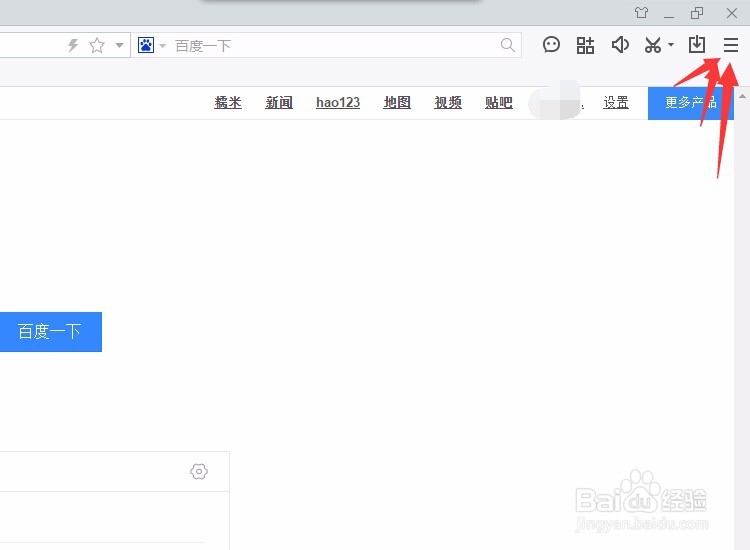The image size is (750, 550).
Task: Expand the search engine selector arrow
Action: coord(163,46)
